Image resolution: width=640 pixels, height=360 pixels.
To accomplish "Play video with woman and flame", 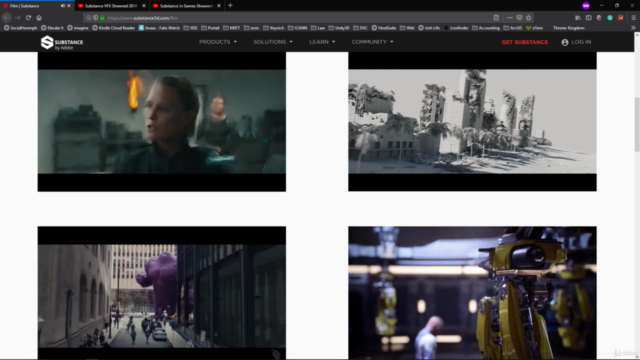I will [x=162, y=122].
